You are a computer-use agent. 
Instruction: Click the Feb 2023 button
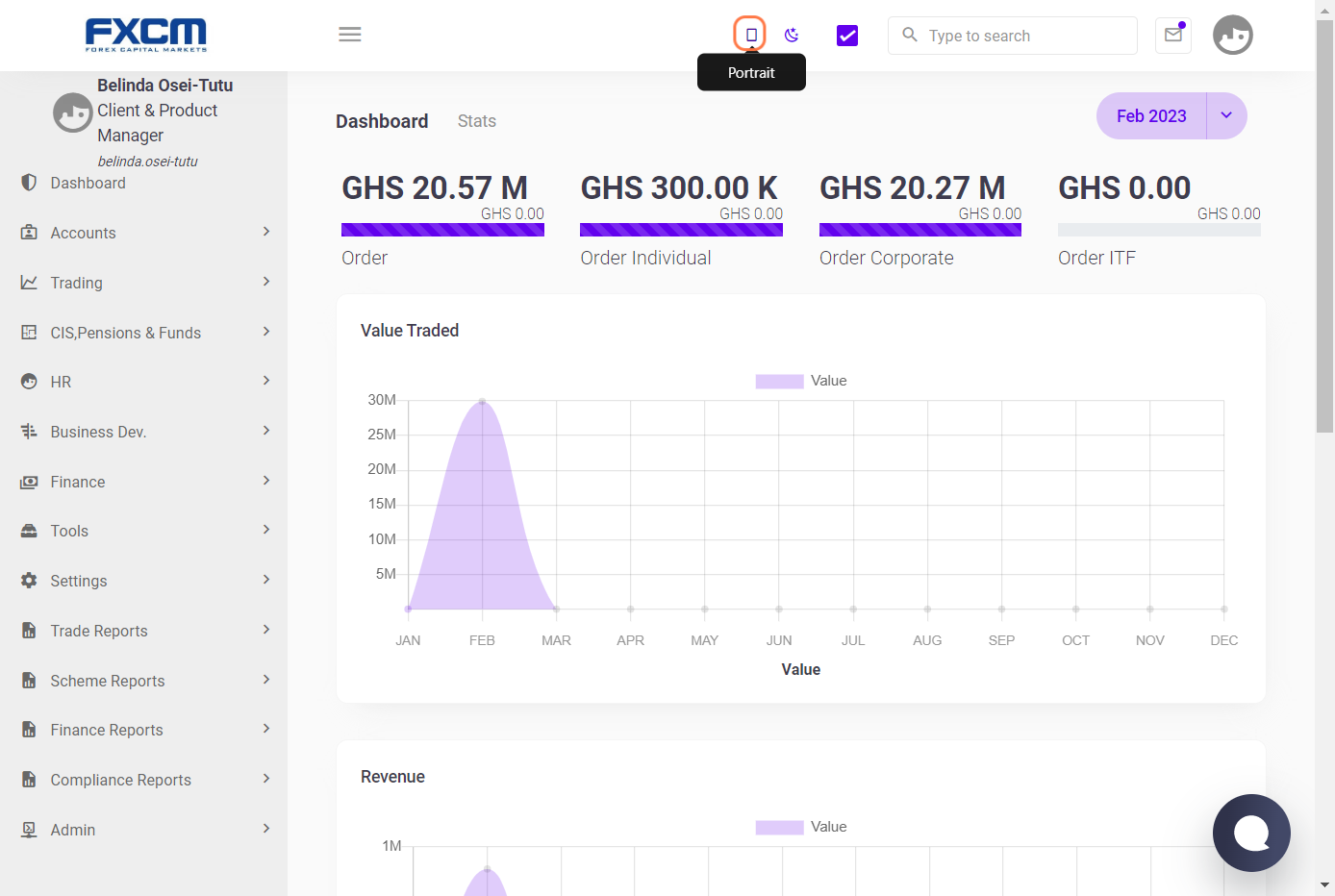tap(1151, 115)
